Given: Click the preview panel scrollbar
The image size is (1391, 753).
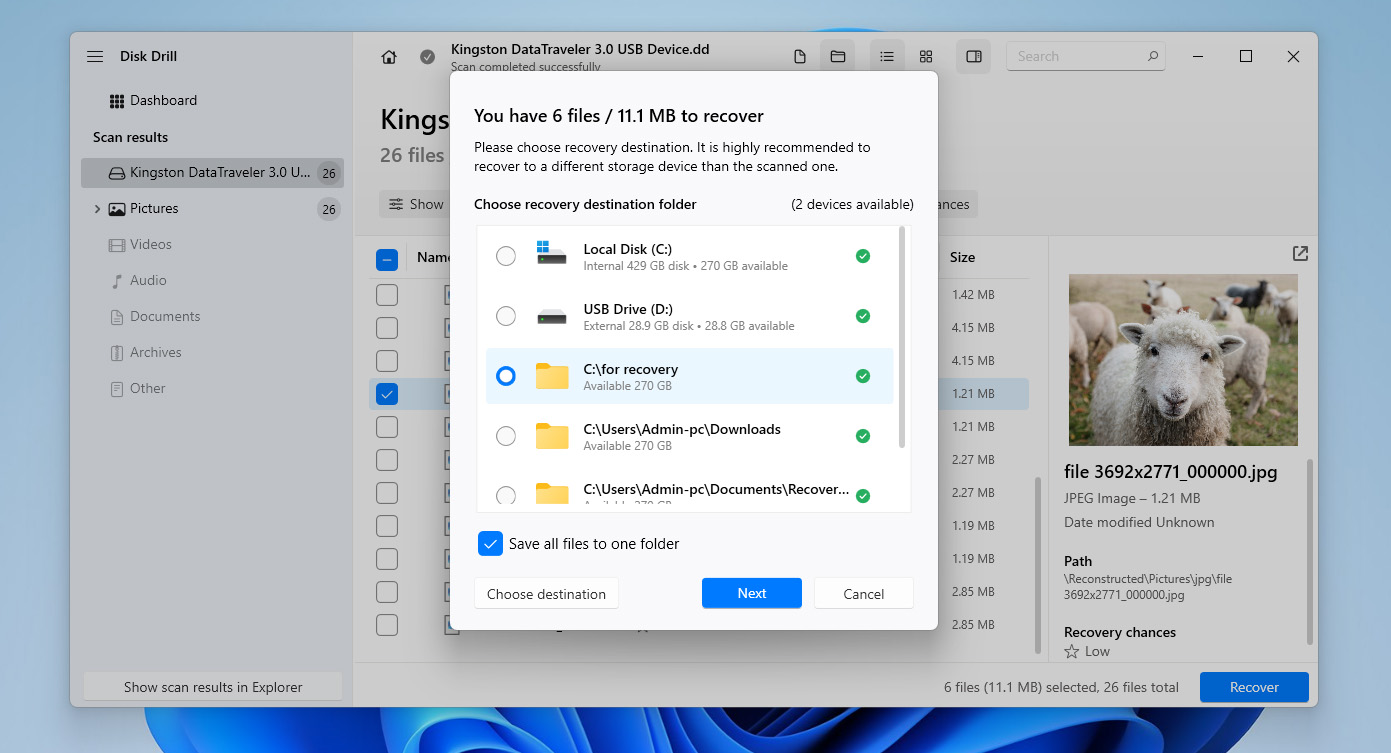Looking at the screenshot, I should pos(1310,552).
